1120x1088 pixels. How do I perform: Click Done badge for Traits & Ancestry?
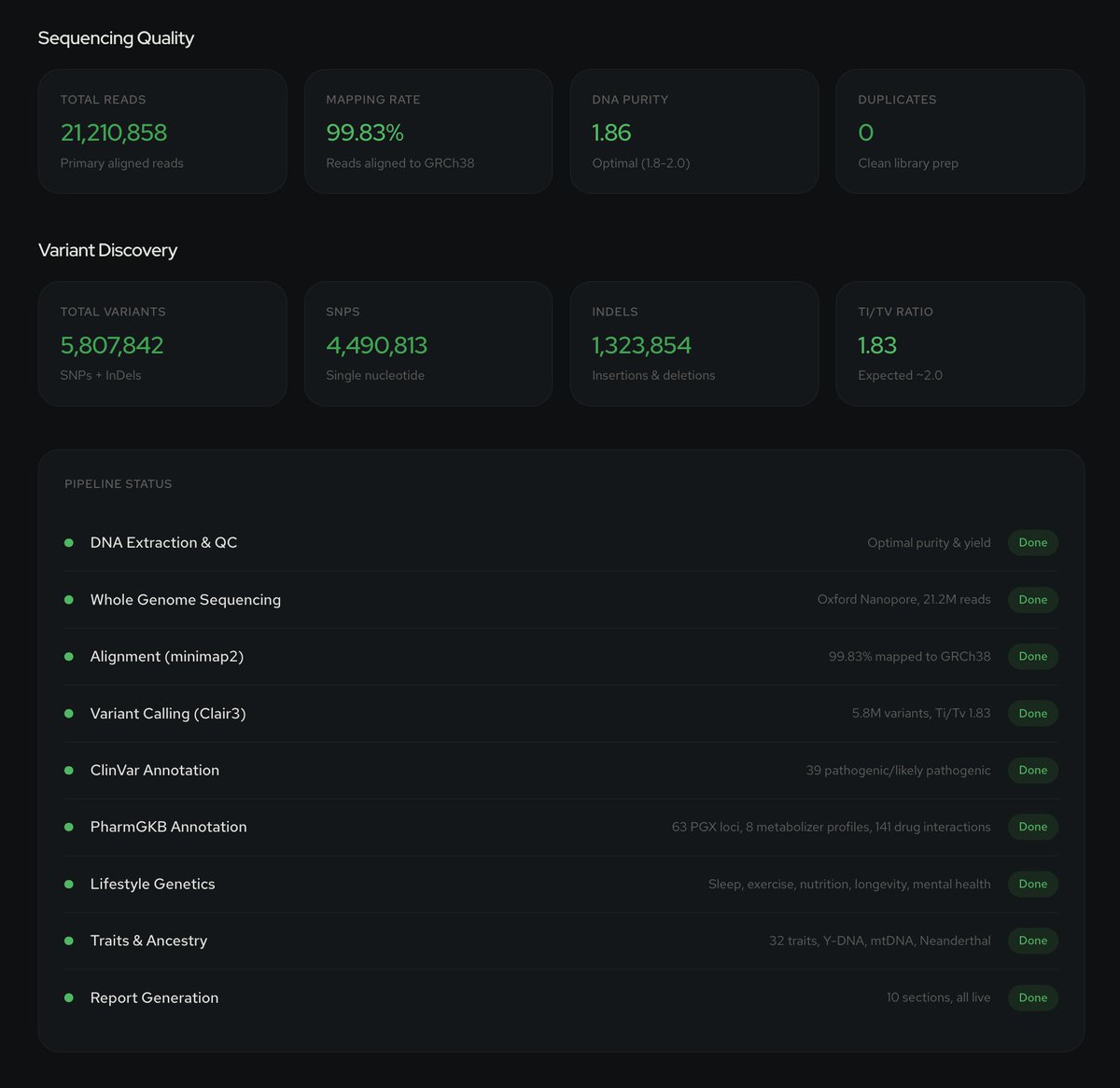click(x=1032, y=941)
